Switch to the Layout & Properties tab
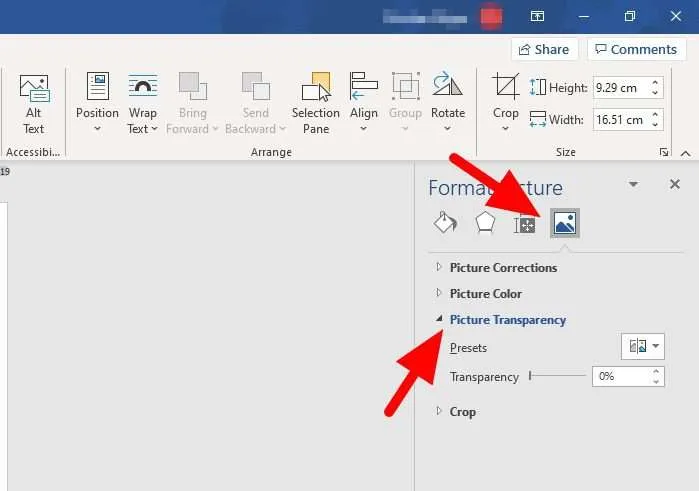The height and width of the screenshot is (491, 699). (x=524, y=223)
